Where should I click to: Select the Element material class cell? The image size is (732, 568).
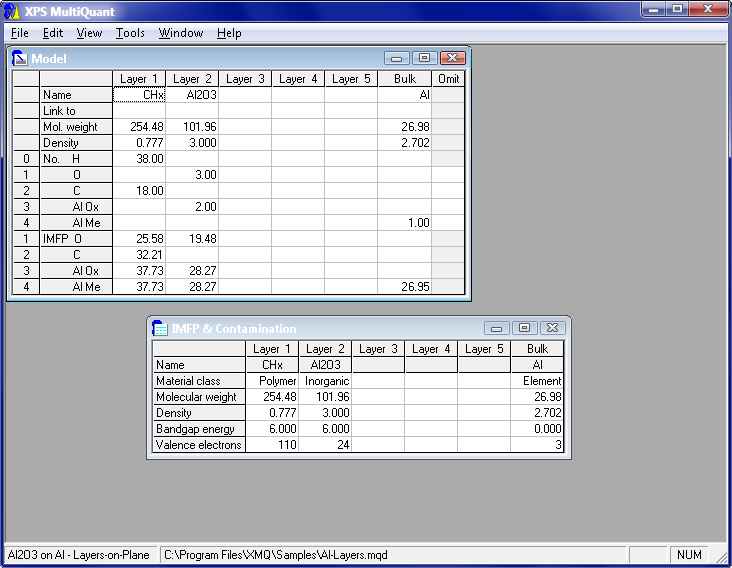537,381
